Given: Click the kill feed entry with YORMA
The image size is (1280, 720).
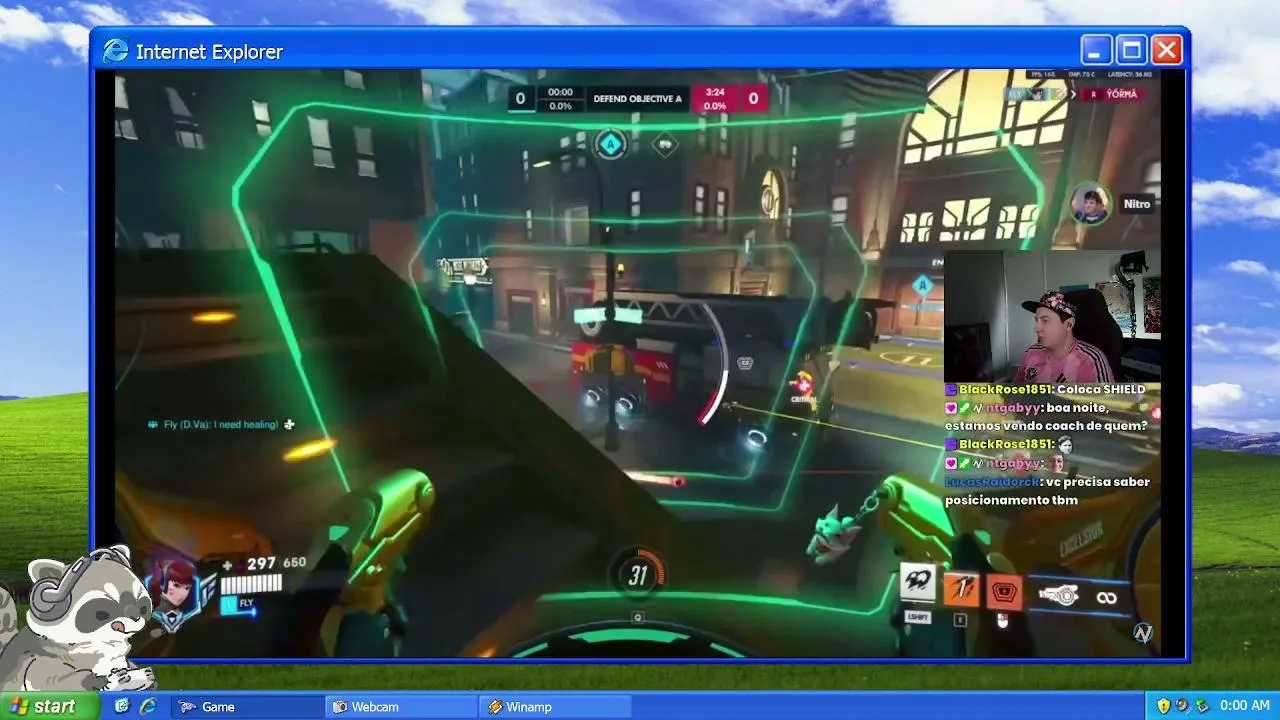Looking at the screenshot, I should 1072,94.
